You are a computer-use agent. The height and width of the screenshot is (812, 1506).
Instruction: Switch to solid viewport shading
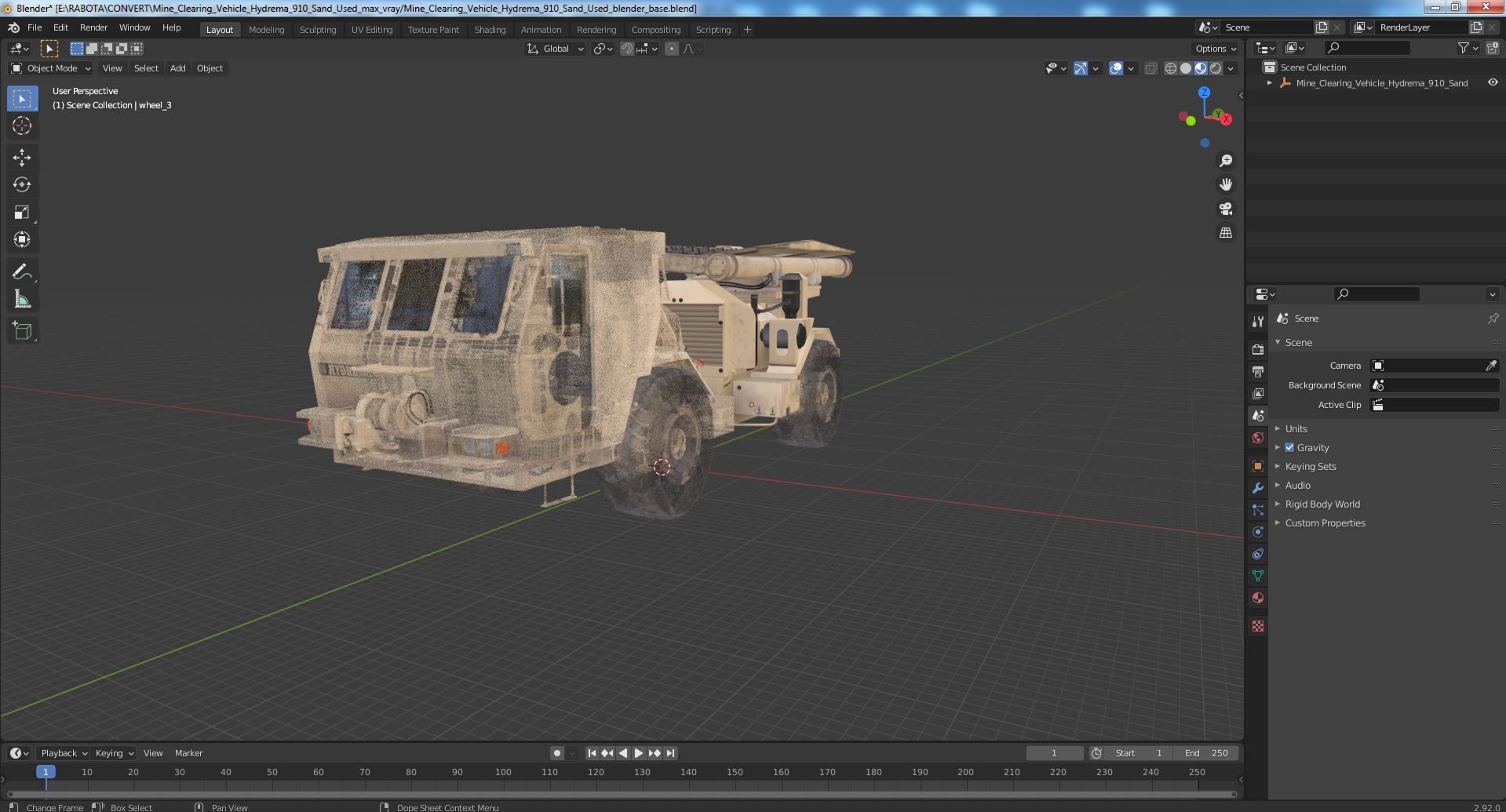pyautogui.click(x=1186, y=68)
